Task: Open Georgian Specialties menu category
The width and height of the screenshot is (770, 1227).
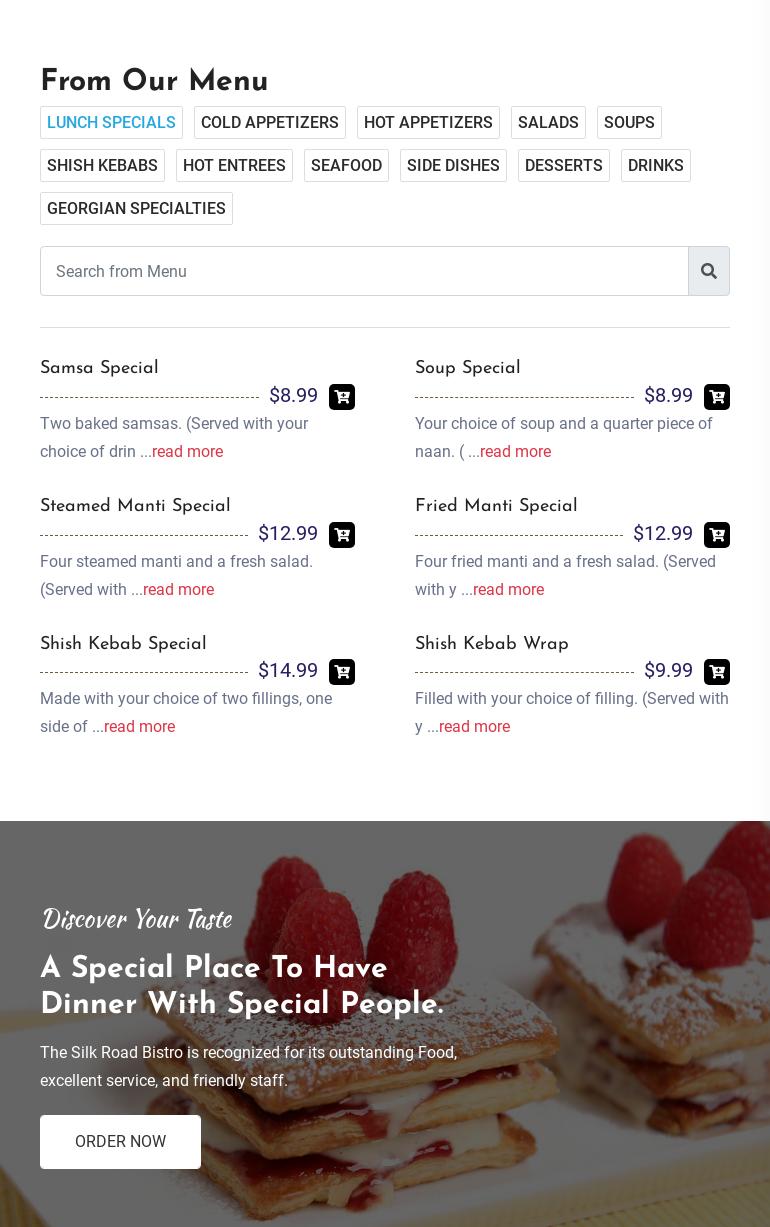Action: 136,208
